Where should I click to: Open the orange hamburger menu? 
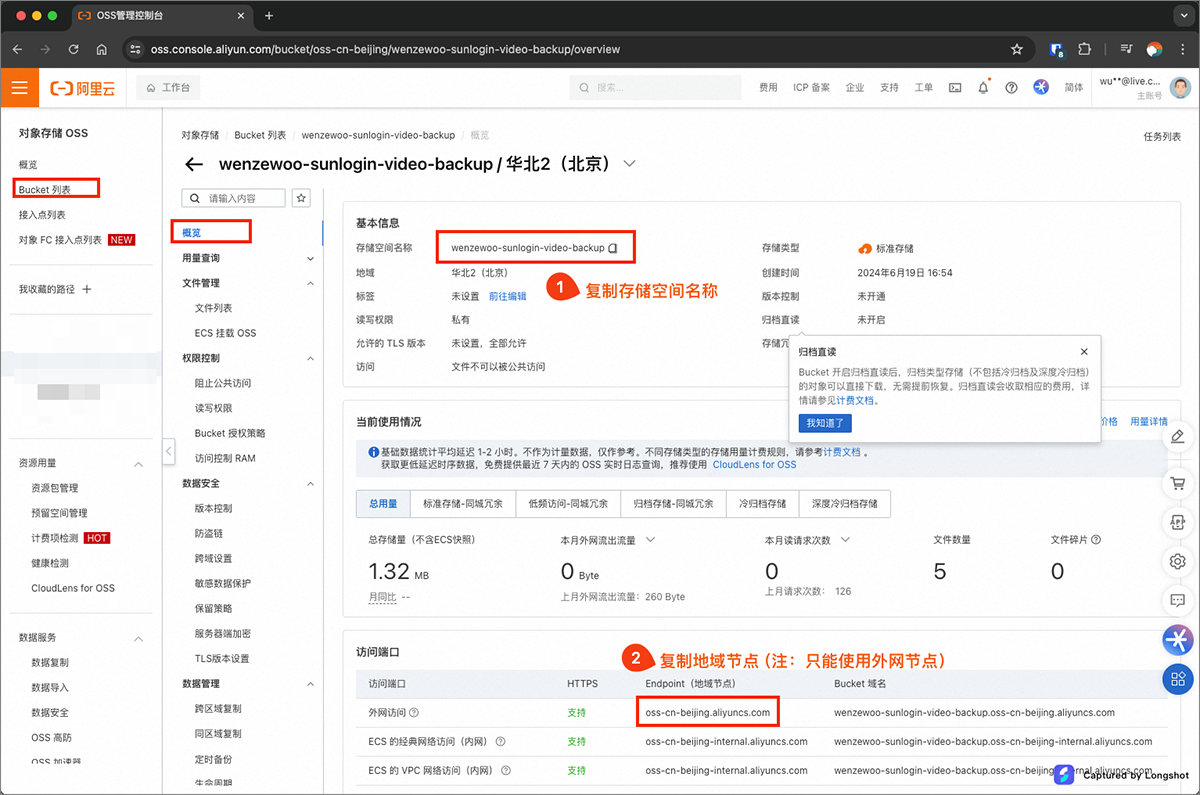click(19, 88)
